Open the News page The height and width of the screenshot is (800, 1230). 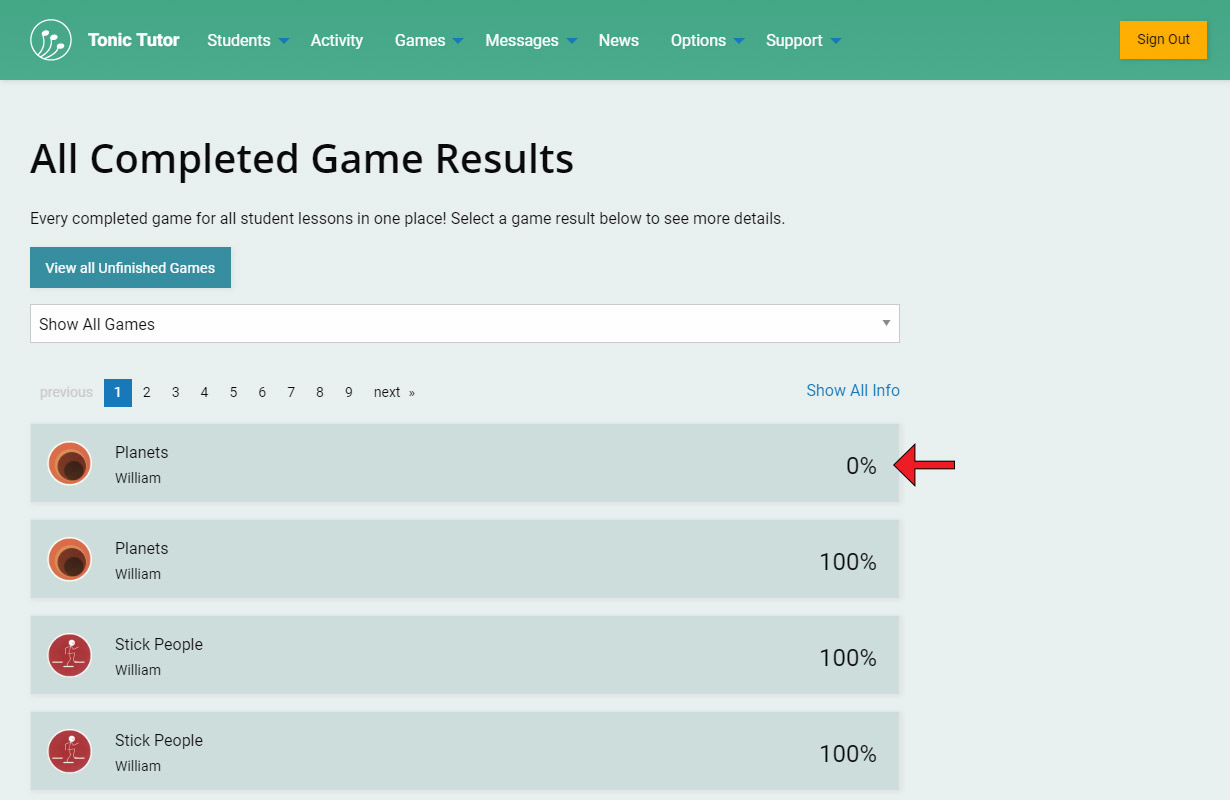click(619, 40)
